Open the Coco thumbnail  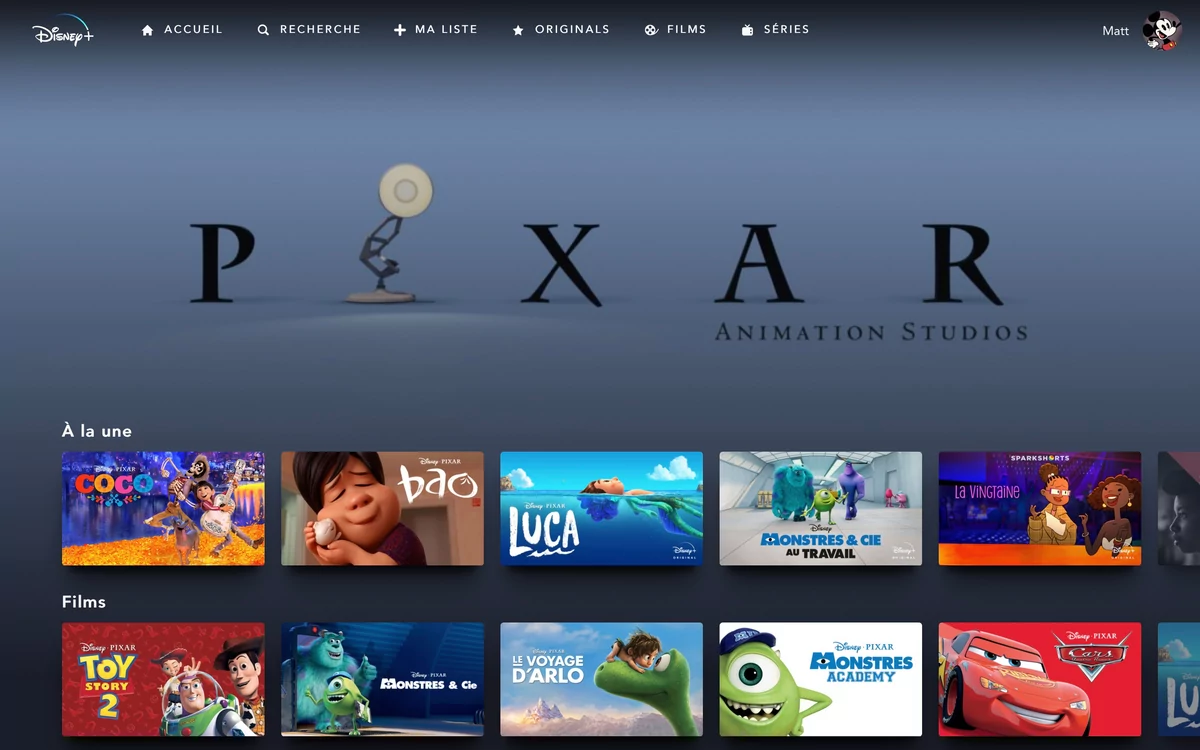tap(163, 508)
